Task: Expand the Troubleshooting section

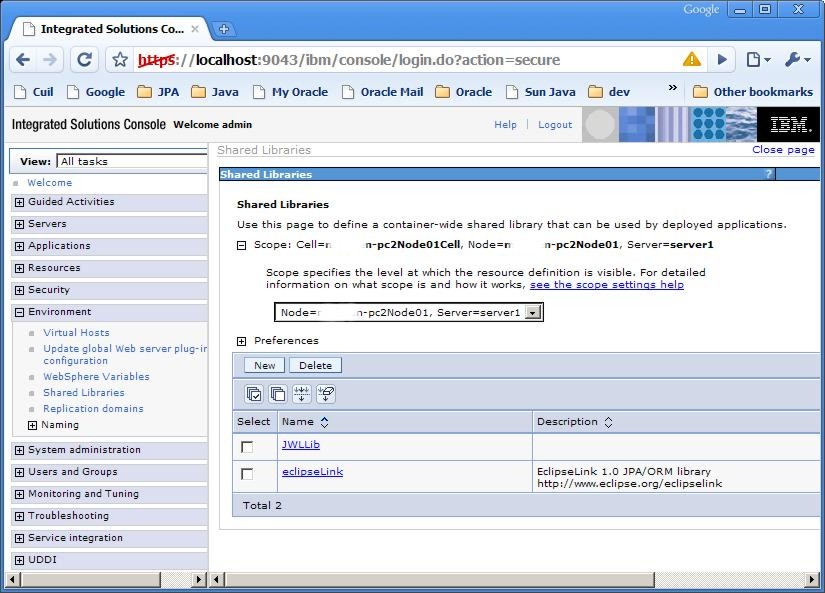Action: [x=19, y=517]
